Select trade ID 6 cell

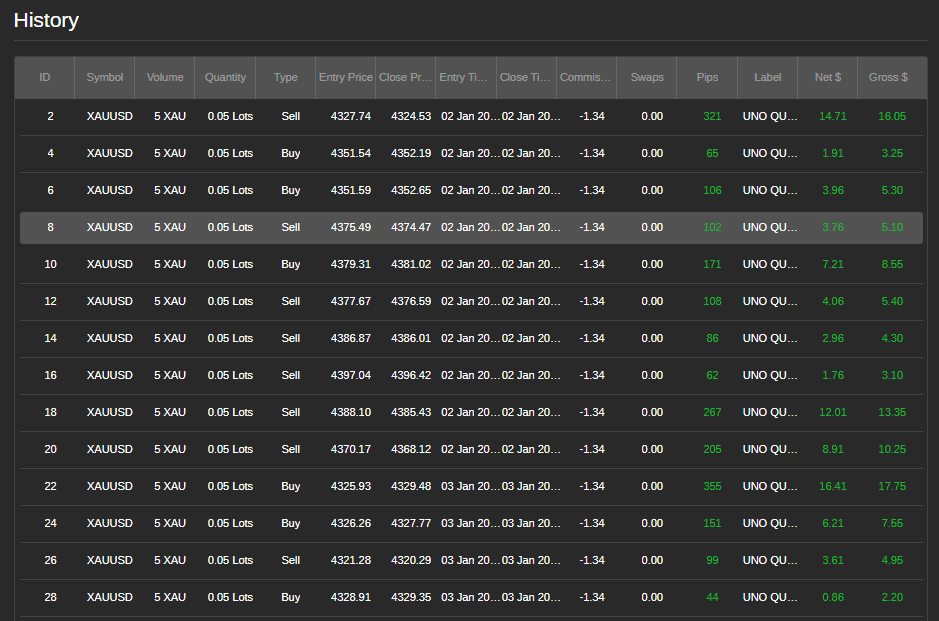(50, 190)
